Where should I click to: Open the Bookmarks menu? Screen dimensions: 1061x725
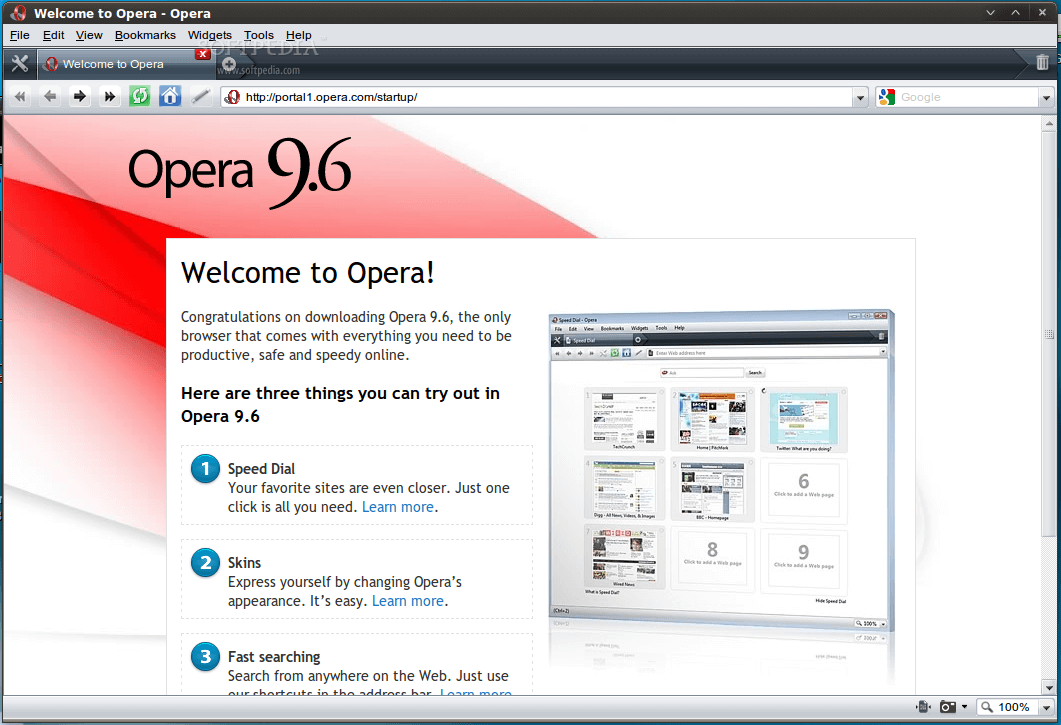pos(145,35)
